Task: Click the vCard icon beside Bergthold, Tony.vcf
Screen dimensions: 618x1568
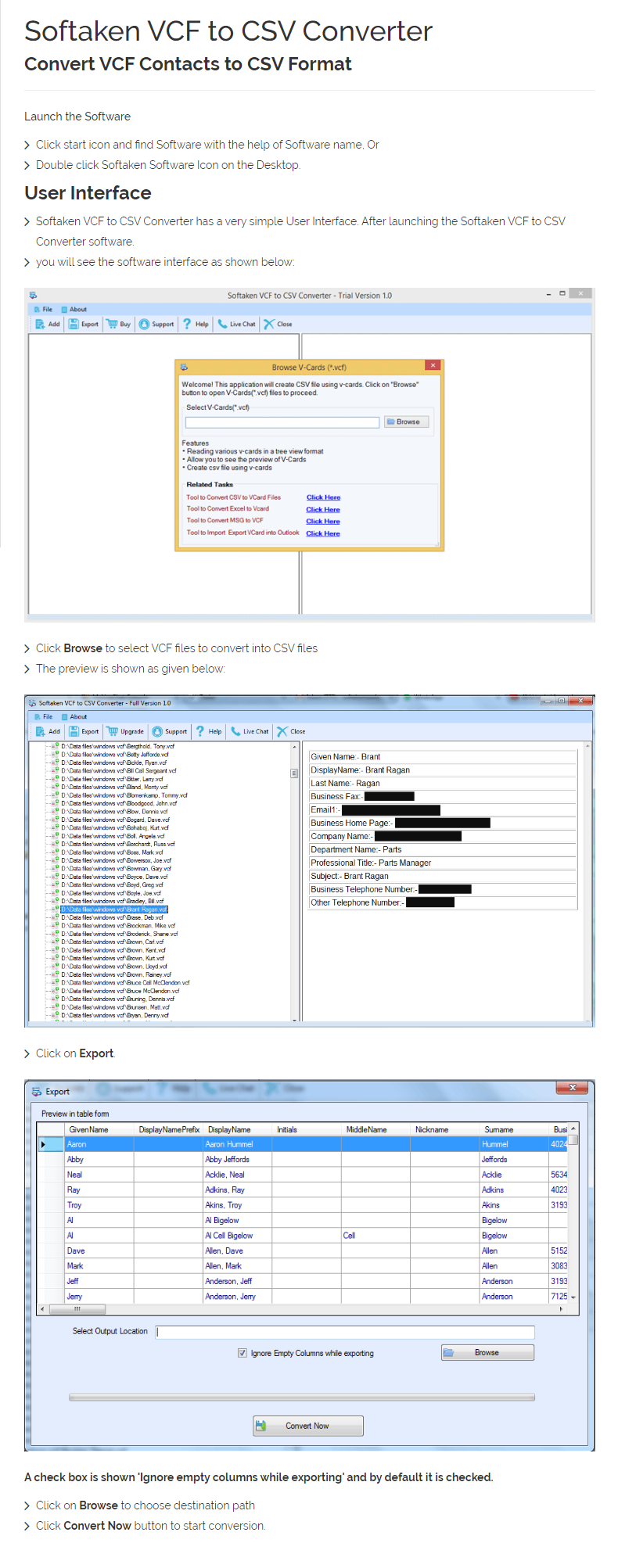Action: (56, 746)
